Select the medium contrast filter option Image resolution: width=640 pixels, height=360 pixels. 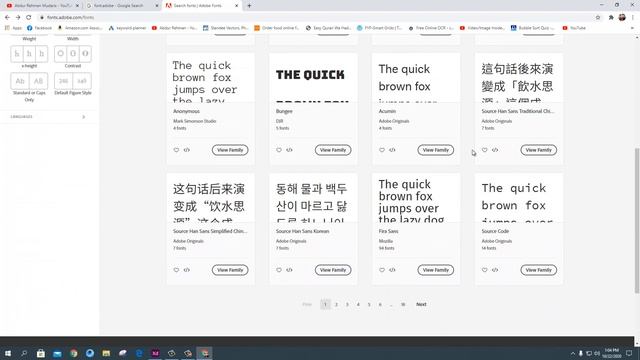[73, 54]
